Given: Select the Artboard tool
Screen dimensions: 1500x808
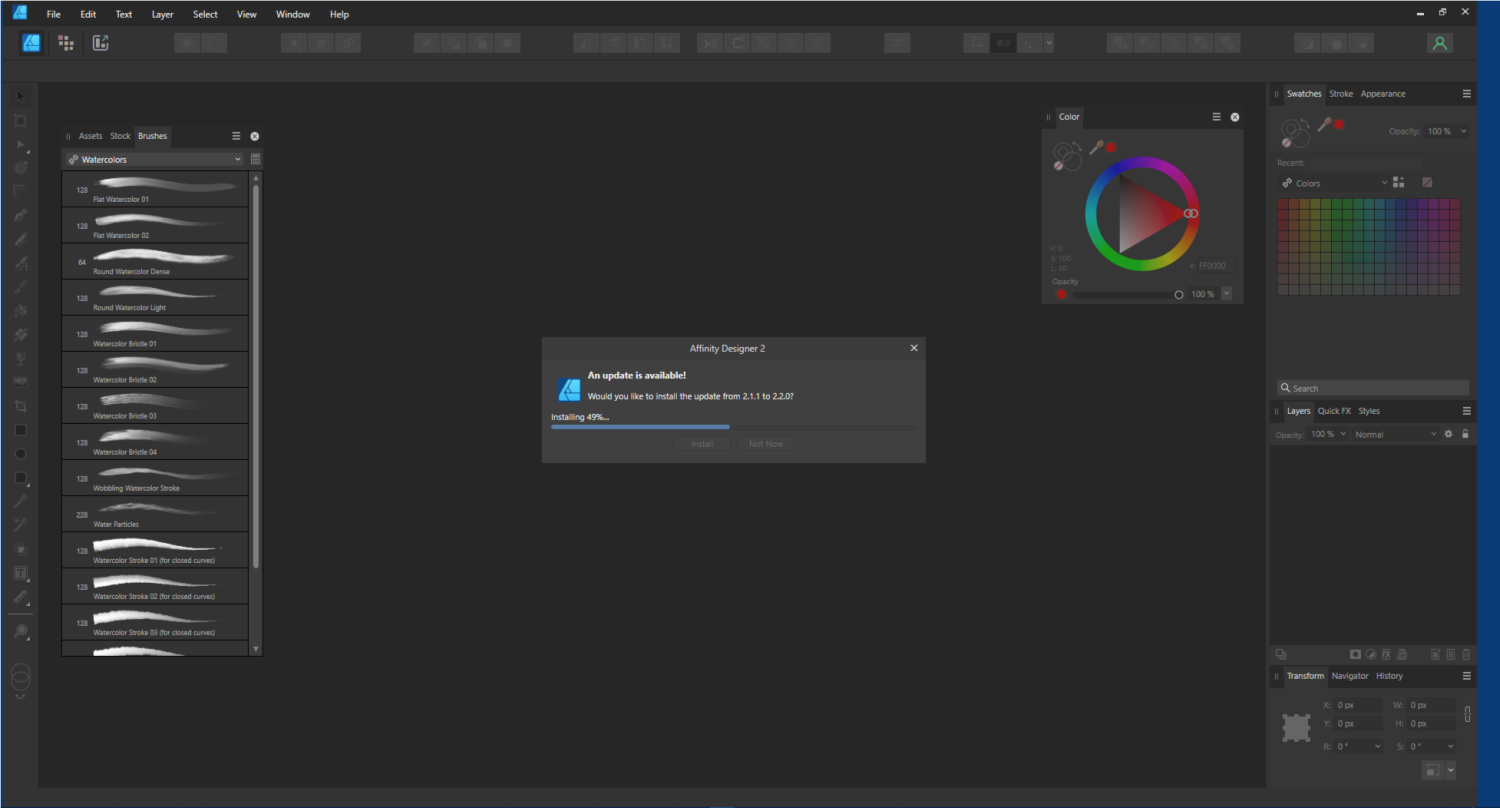Looking at the screenshot, I should pyautogui.click(x=21, y=120).
